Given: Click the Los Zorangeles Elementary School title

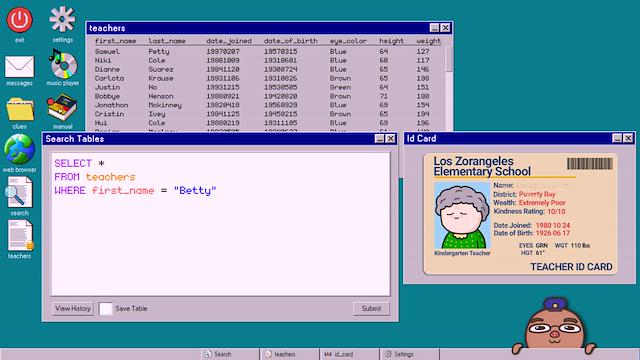Looking at the screenshot, I should (x=482, y=166).
